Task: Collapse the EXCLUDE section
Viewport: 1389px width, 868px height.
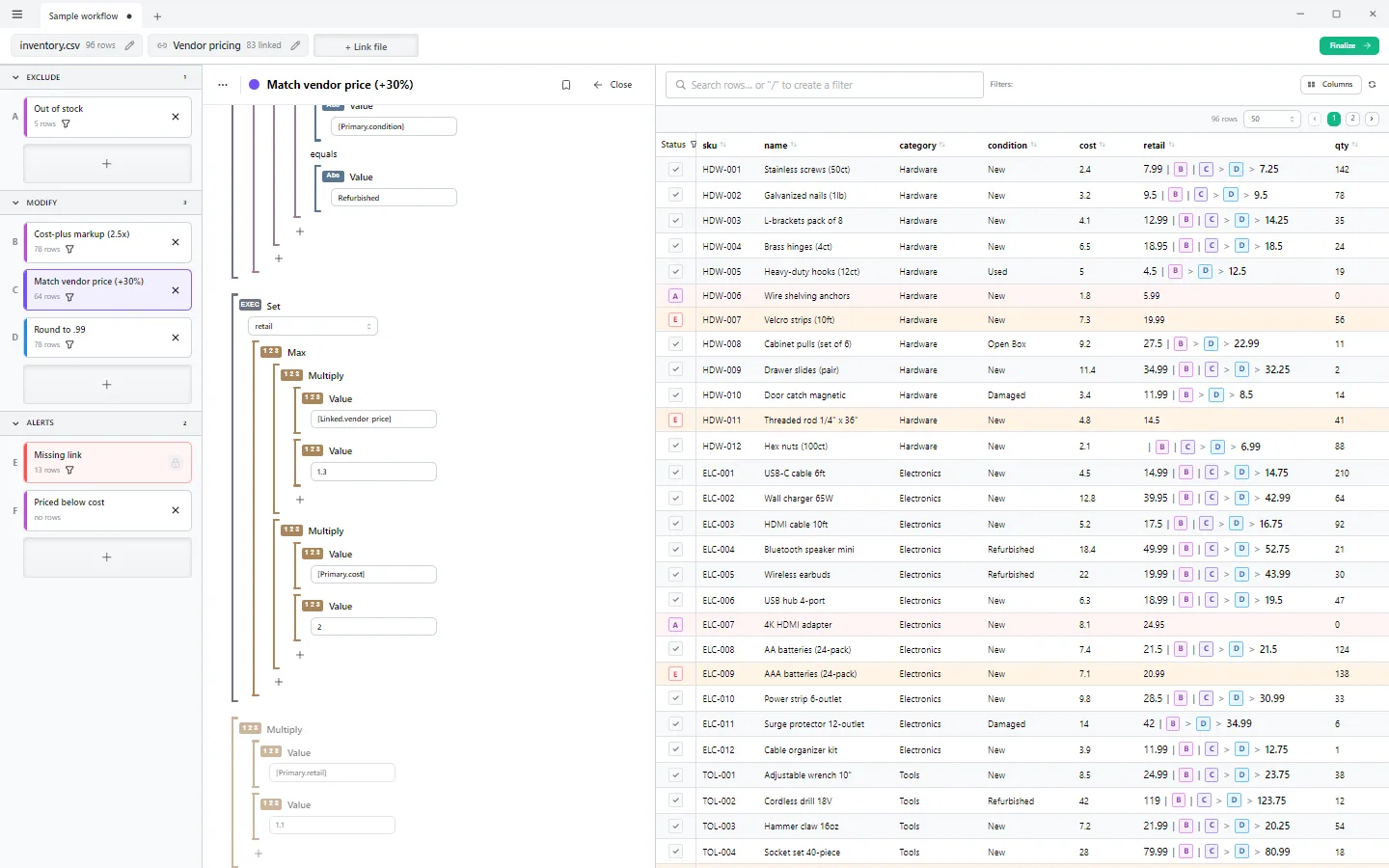Action: pos(16,77)
